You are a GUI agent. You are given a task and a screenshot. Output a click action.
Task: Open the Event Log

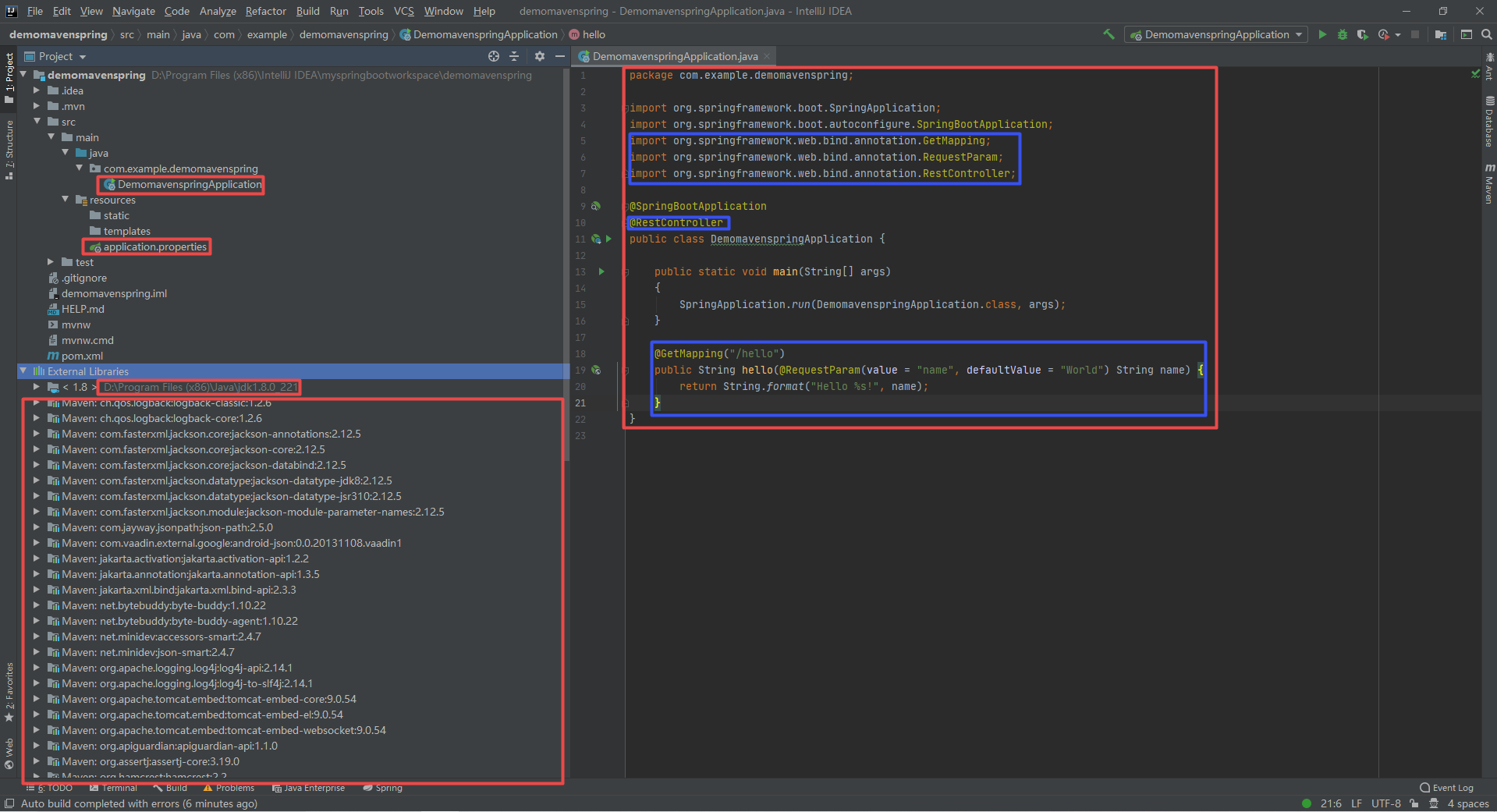click(x=1446, y=788)
